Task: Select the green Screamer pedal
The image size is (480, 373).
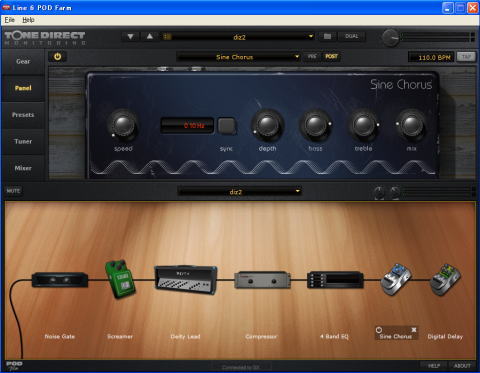Action: (x=120, y=279)
